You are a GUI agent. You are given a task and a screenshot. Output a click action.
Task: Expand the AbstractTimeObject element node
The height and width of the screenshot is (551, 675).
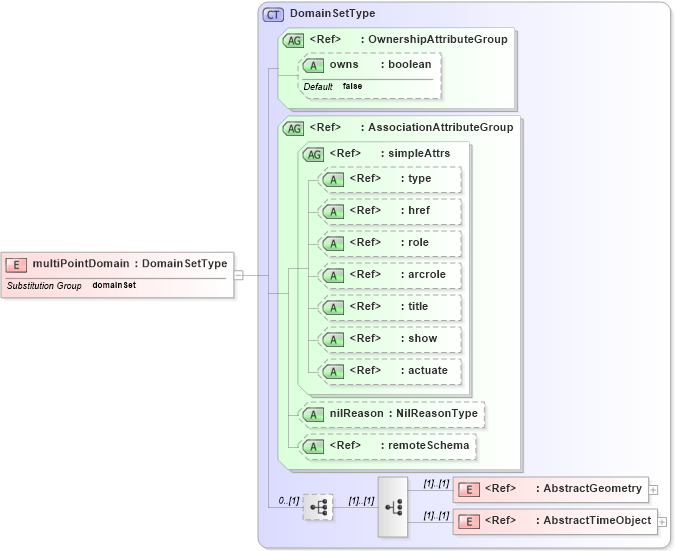[663, 522]
